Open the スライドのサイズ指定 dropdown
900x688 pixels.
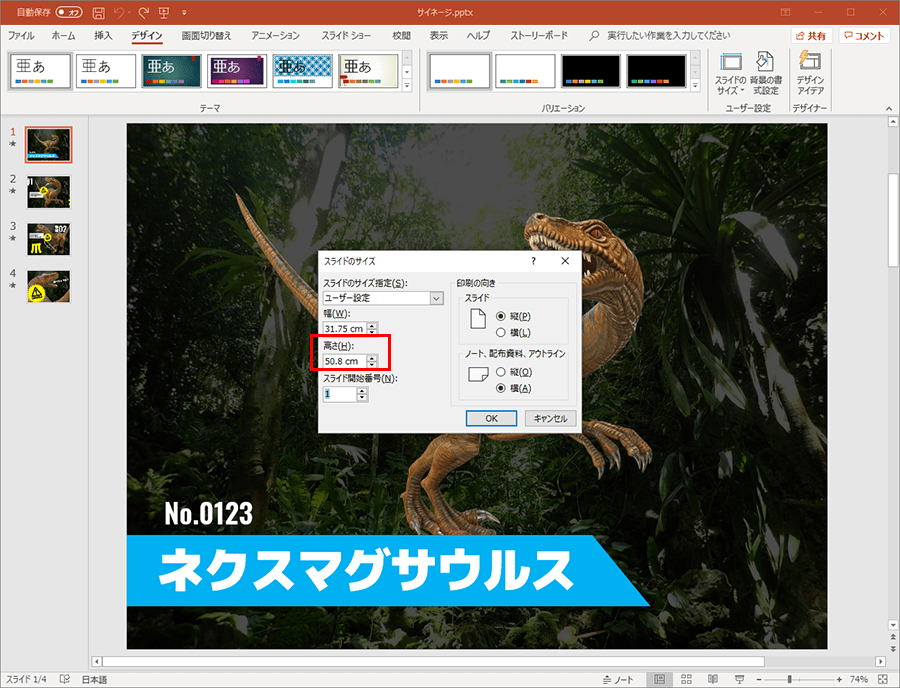coord(436,298)
